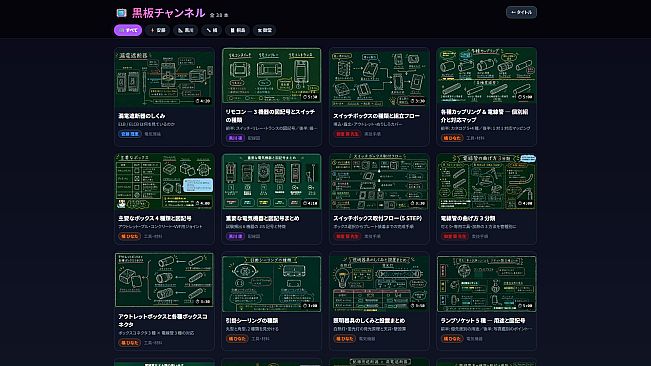Viewport: 651px width, 366px height.
Task: Click red tag badge under 電線管の曲げ方3分類
Action: pos(454,236)
